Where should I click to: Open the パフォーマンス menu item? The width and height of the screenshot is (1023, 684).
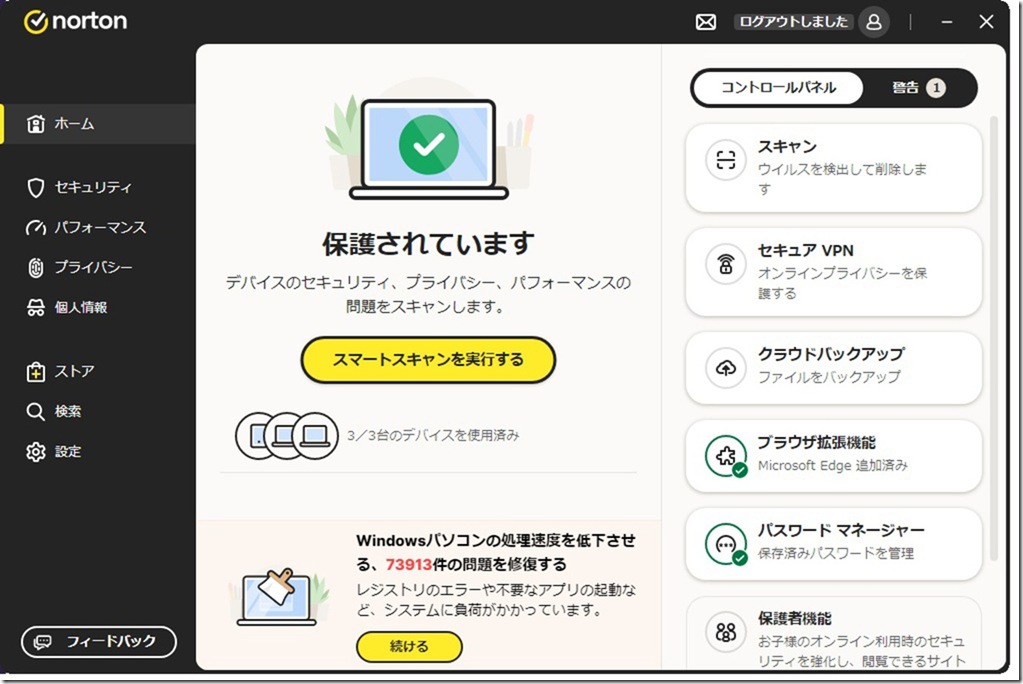tap(98, 228)
